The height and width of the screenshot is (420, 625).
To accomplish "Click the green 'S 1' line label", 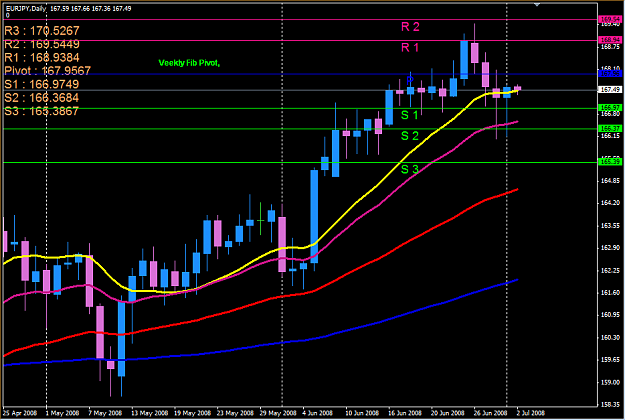I will [410, 115].
